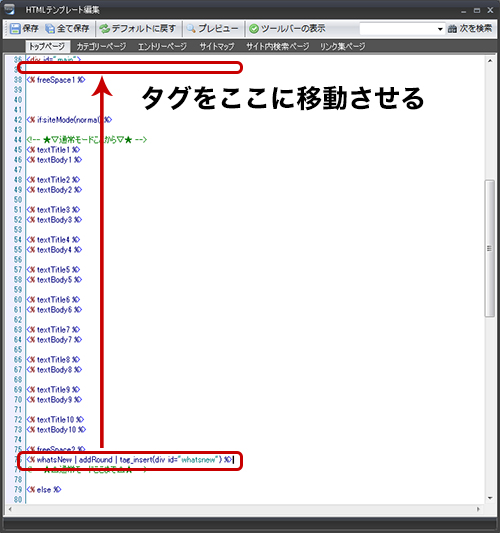Go to the リンク集ページ tab
Screen dimensions: 500x533
click(342, 47)
